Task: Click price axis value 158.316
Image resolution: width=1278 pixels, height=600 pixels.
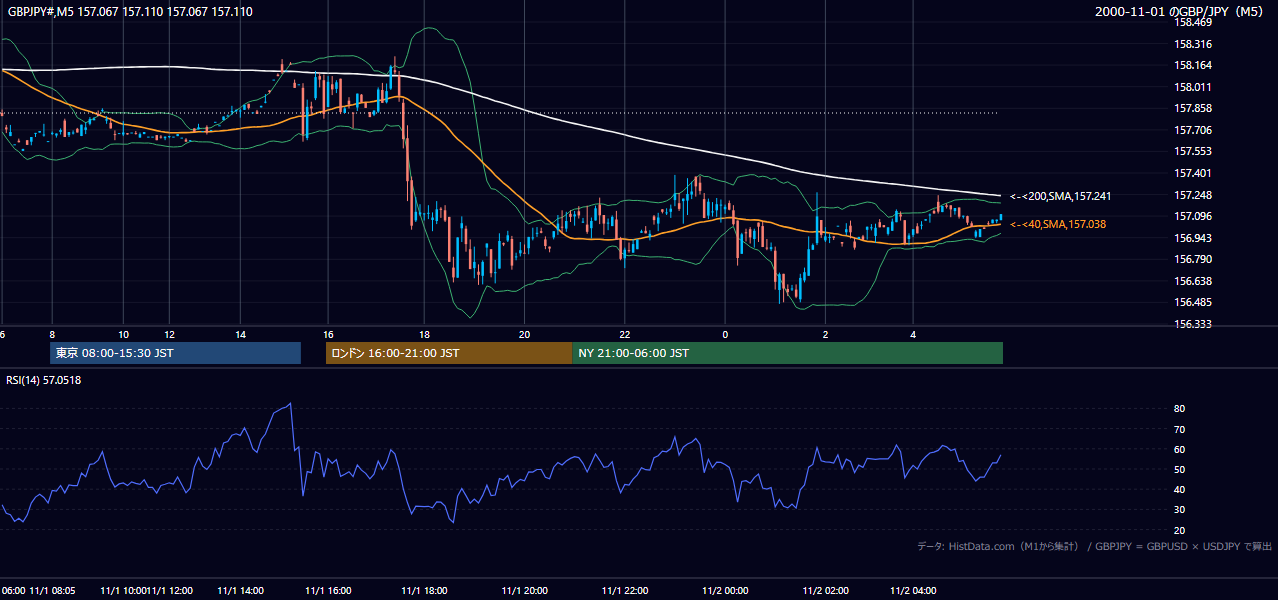Action: [x=1193, y=44]
